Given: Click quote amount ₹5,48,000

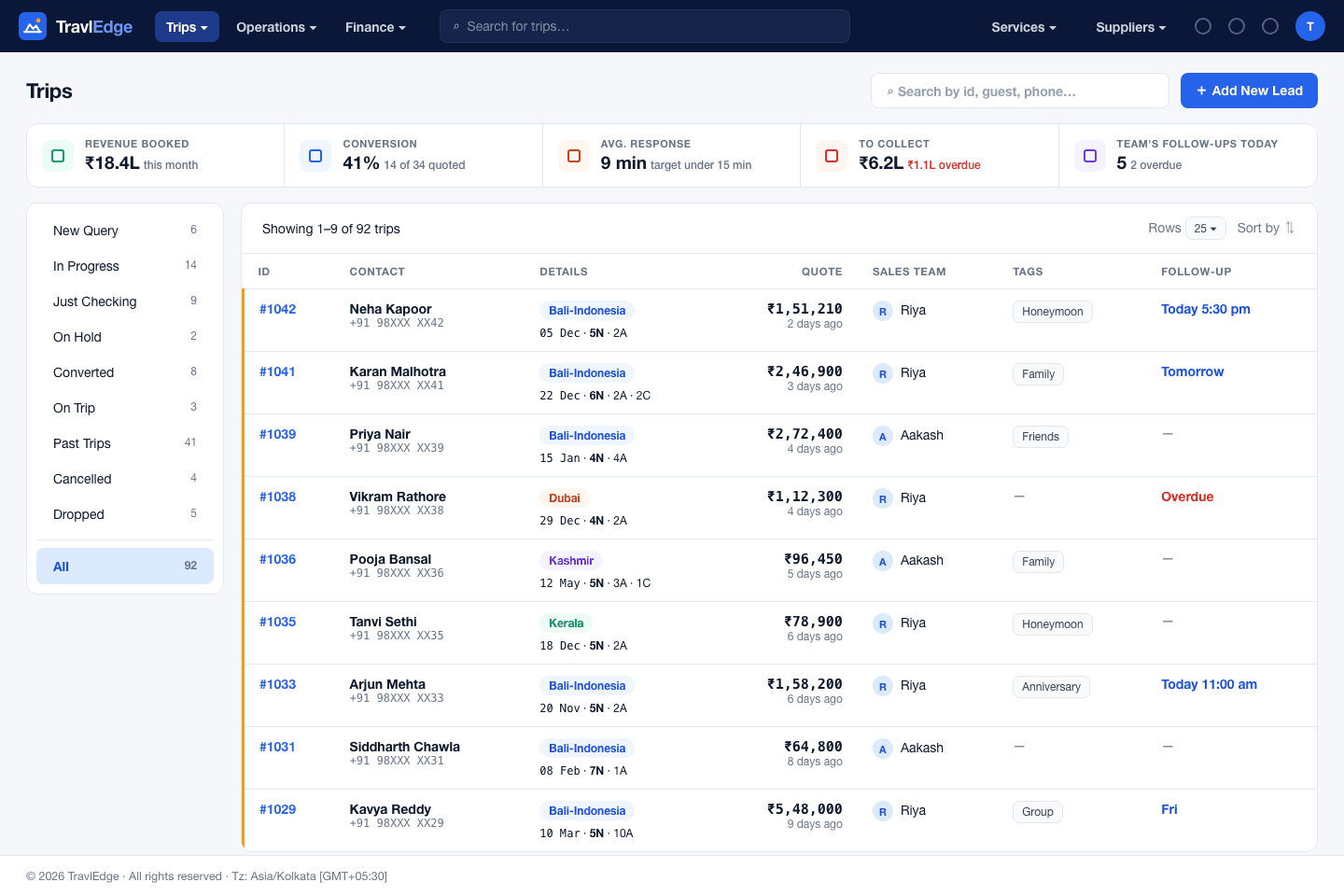Looking at the screenshot, I should tap(805, 809).
